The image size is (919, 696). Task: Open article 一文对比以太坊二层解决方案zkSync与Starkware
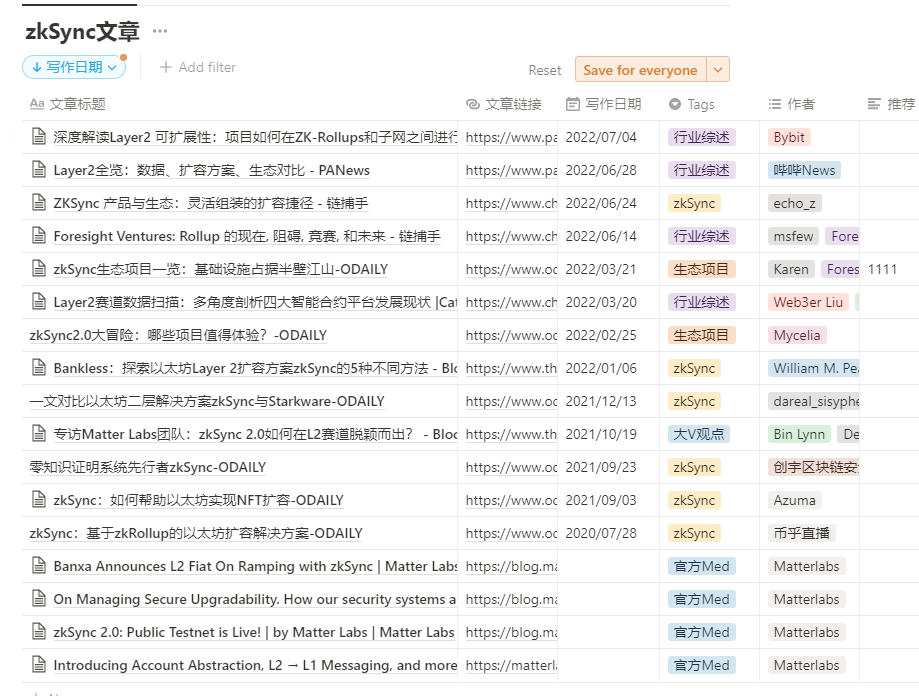207,401
